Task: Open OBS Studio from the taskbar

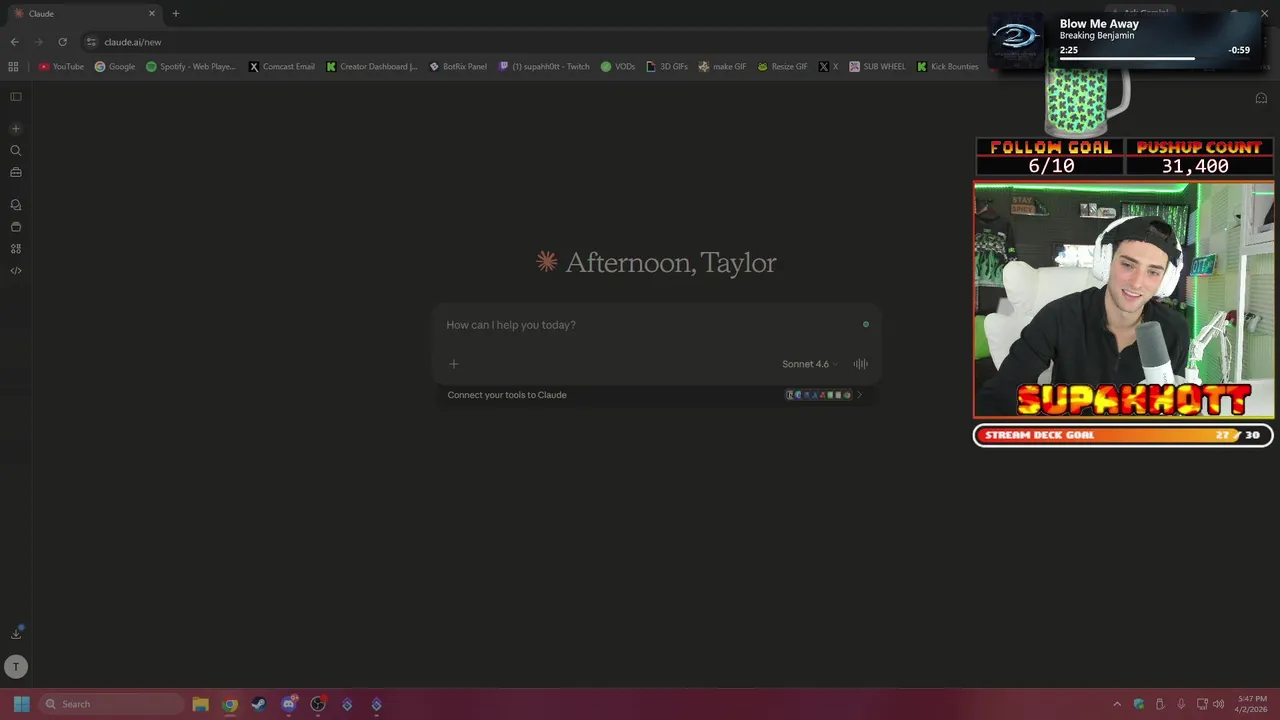Action: (x=318, y=704)
